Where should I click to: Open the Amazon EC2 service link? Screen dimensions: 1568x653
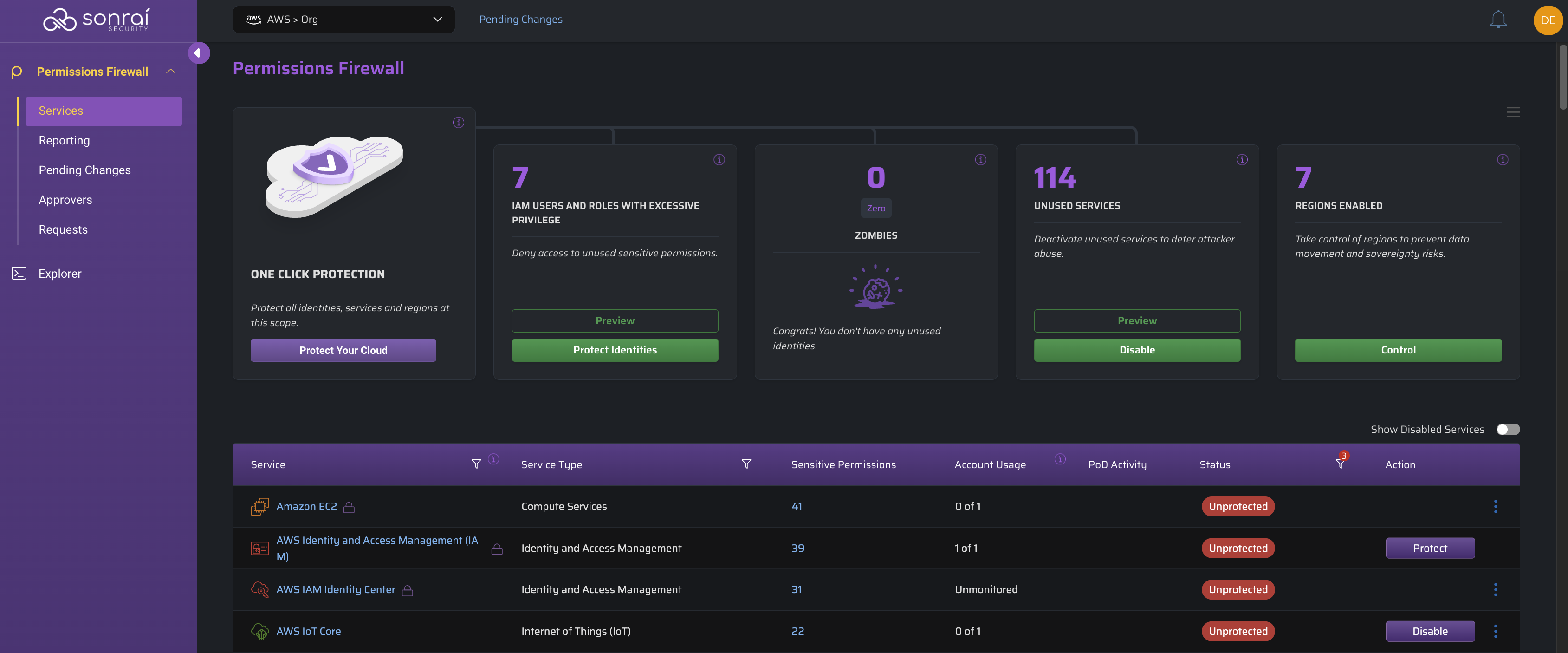(x=306, y=506)
